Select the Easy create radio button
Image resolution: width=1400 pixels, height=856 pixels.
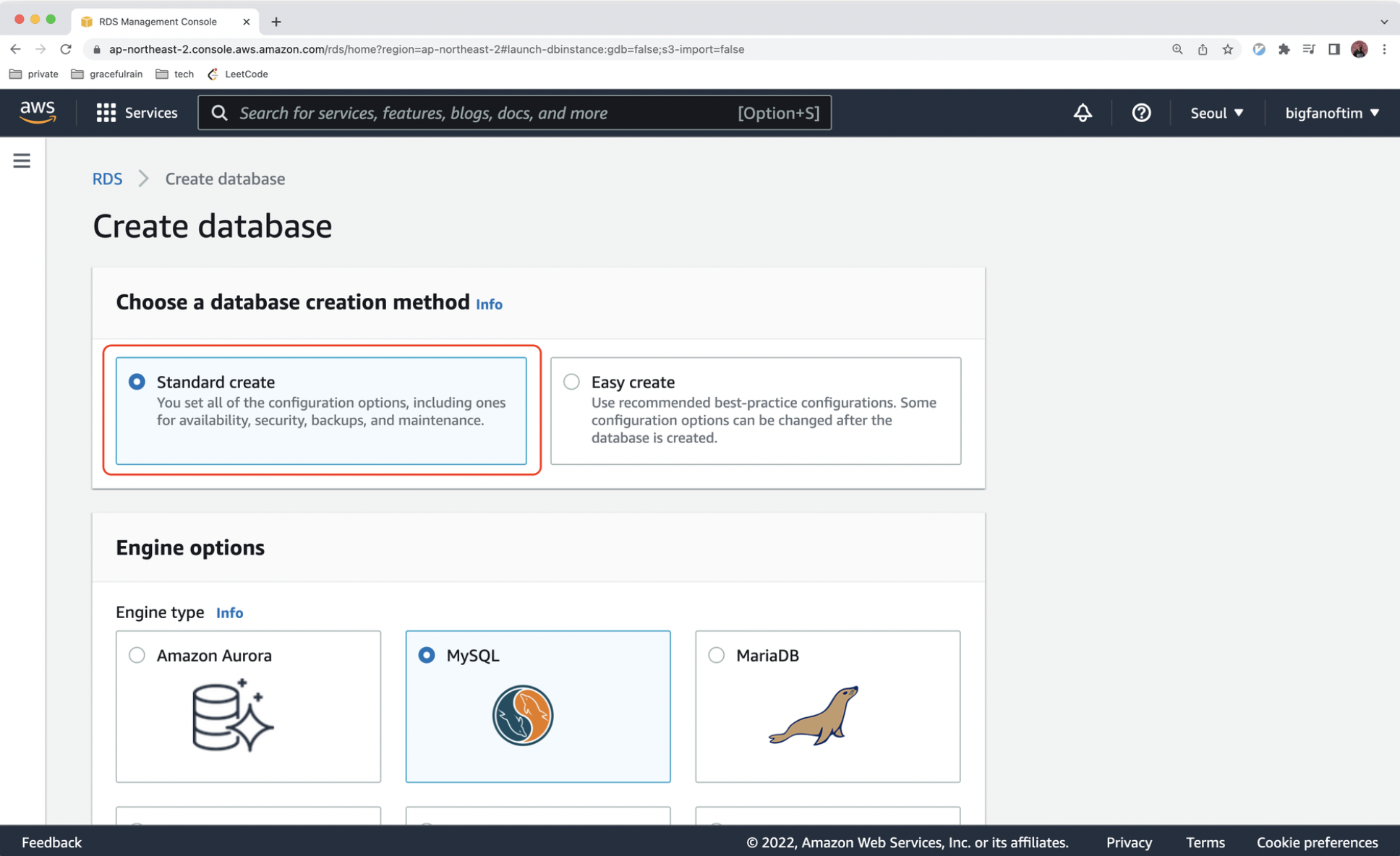(x=571, y=382)
